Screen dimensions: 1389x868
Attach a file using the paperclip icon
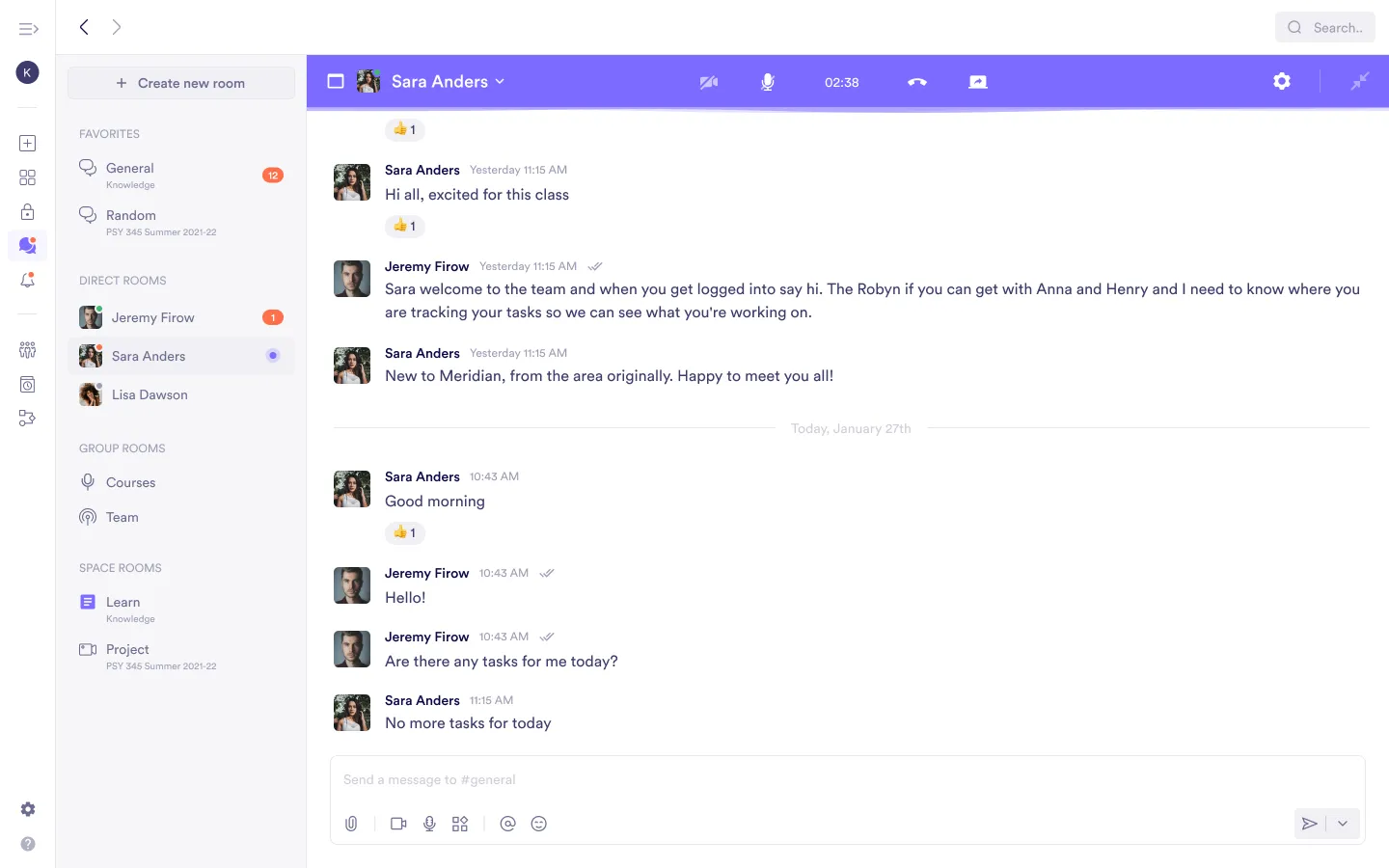click(x=351, y=824)
